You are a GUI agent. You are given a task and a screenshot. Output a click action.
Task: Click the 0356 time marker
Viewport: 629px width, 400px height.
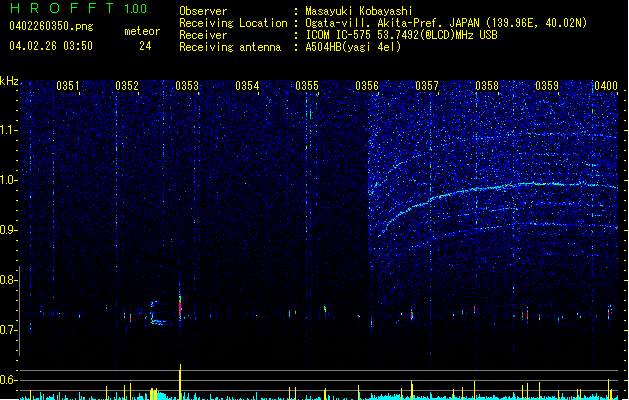pos(367,86)
